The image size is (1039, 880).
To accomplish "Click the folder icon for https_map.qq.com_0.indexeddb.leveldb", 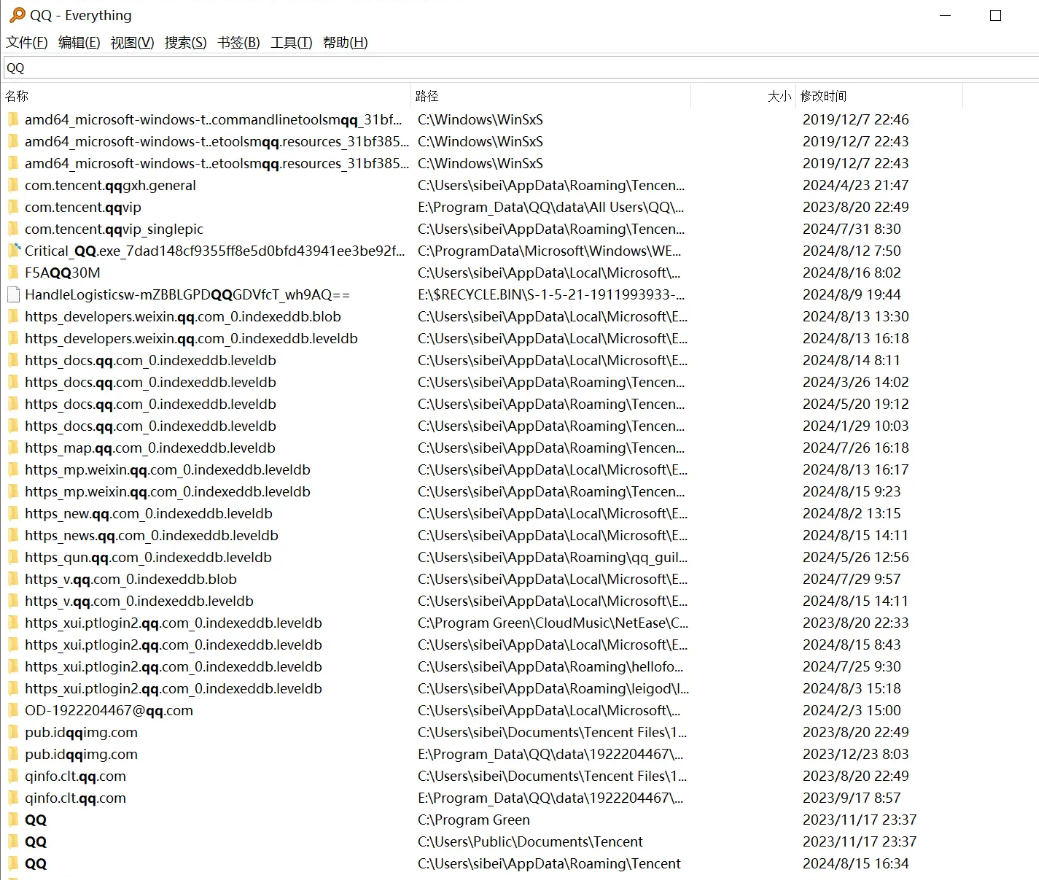I will (13, 448).
